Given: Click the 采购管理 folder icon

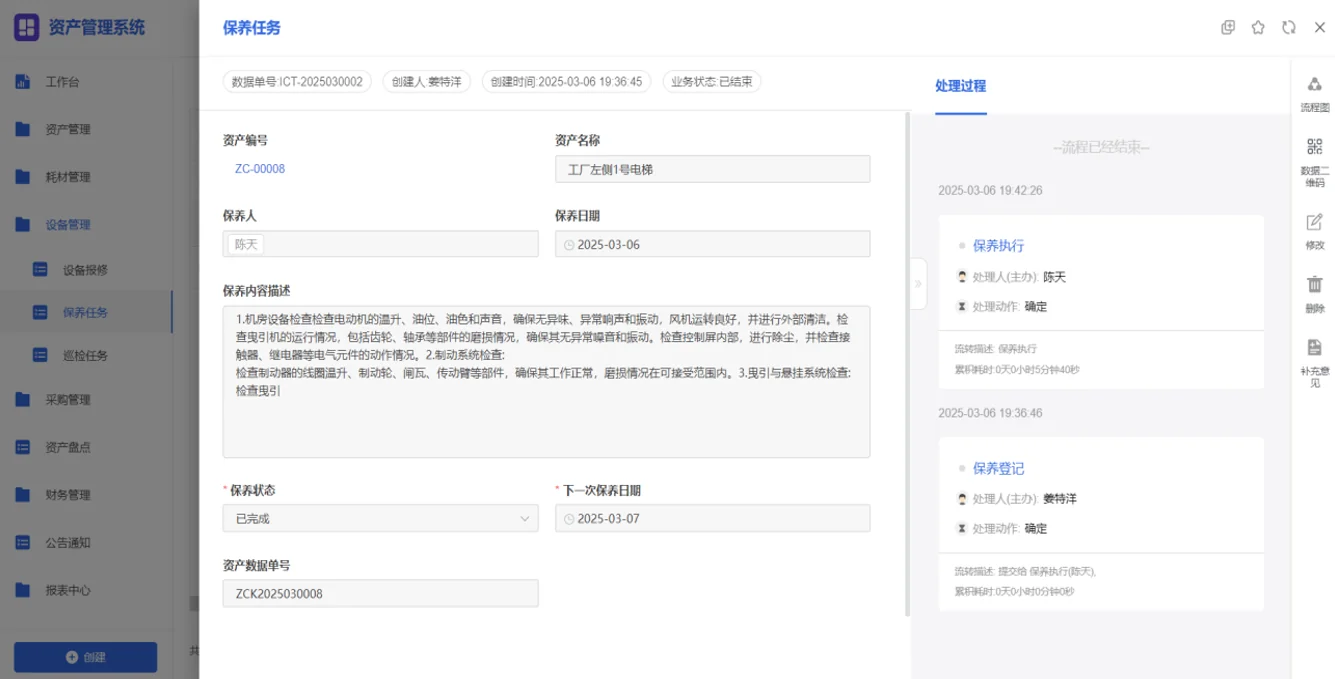Looking at the screenshot, I should [22, 400].
